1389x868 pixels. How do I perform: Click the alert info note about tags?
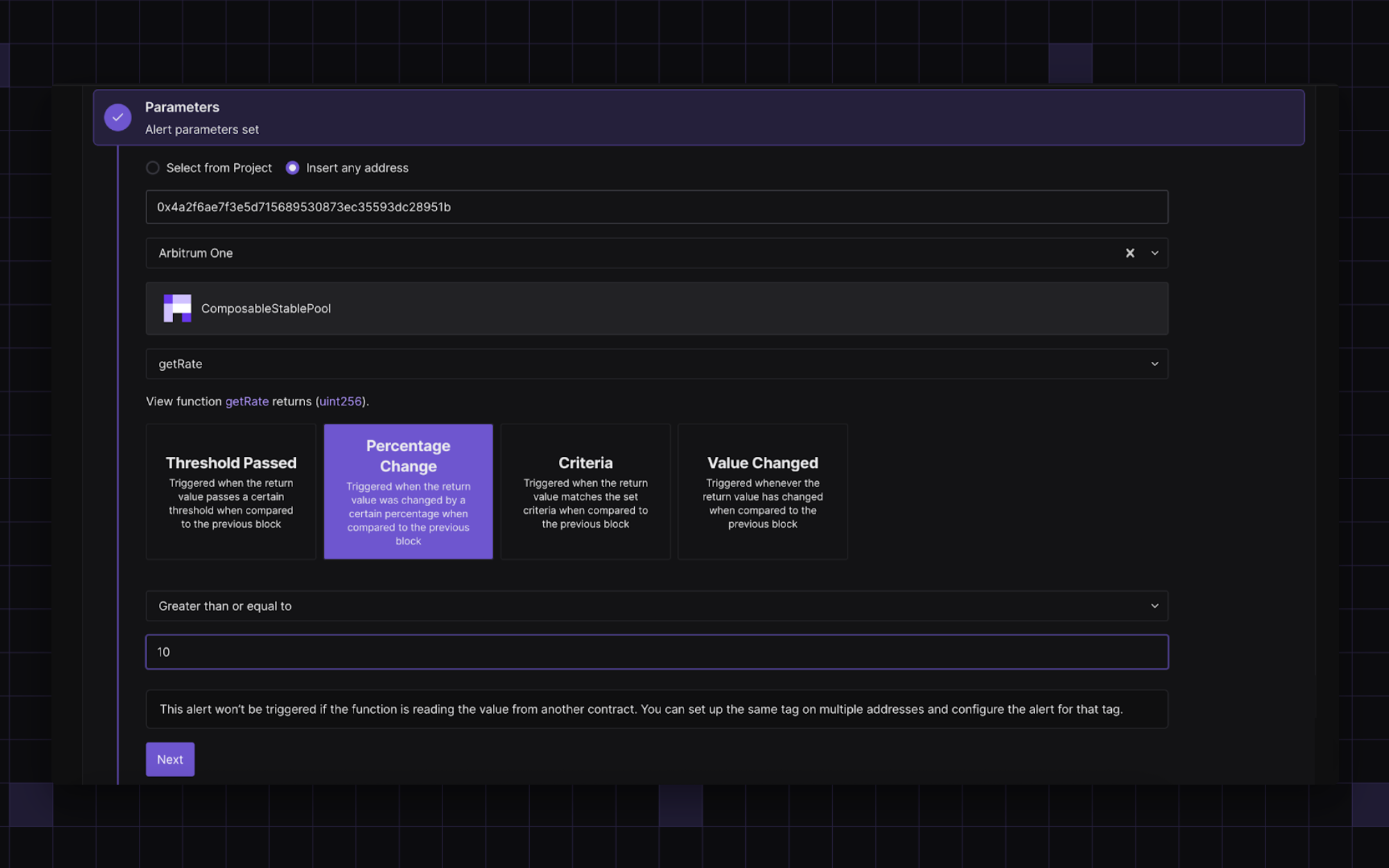(x=656, y=709)
